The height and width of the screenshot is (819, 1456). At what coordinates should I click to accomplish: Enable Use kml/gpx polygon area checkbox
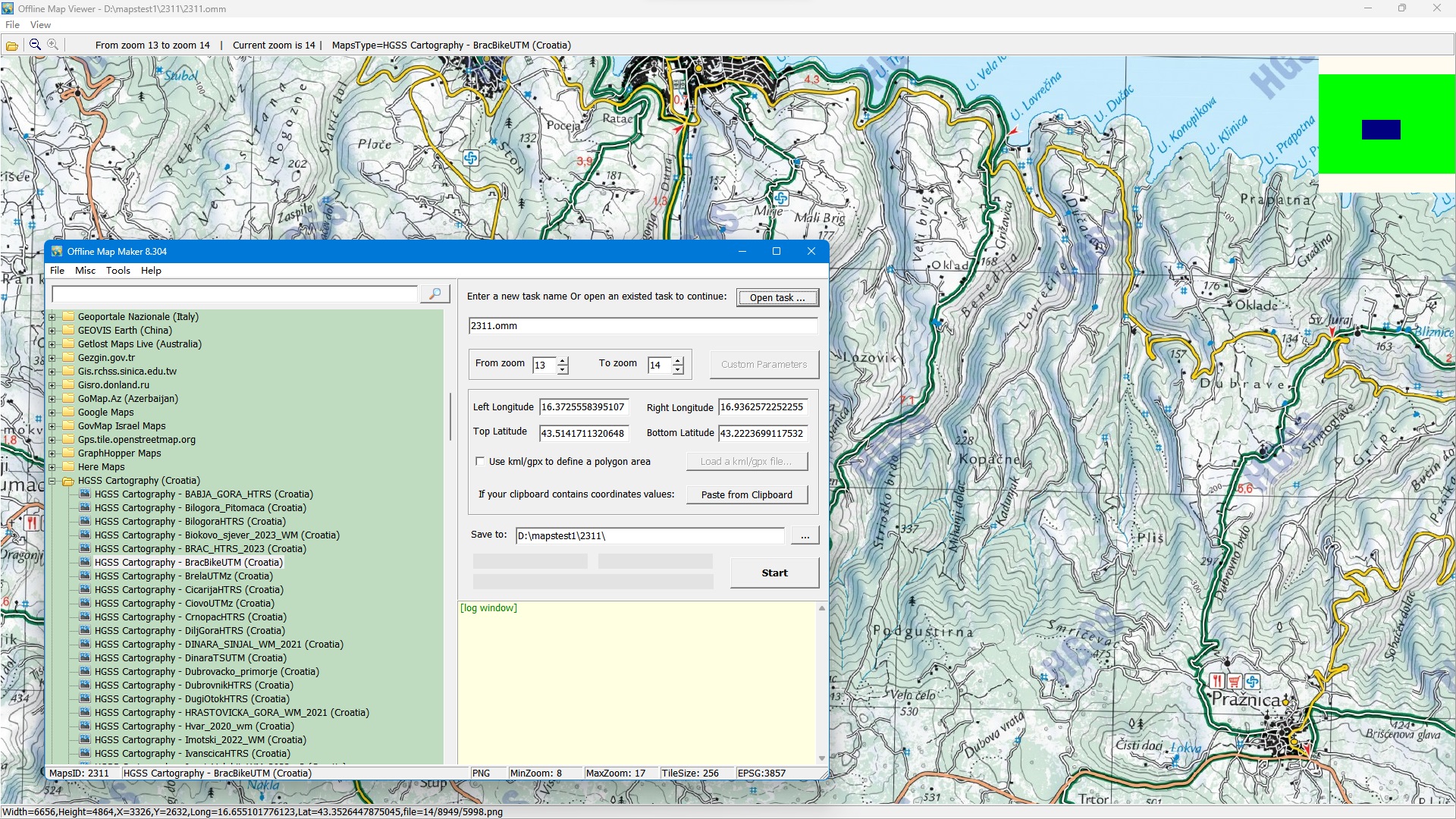tap(480, 461)
